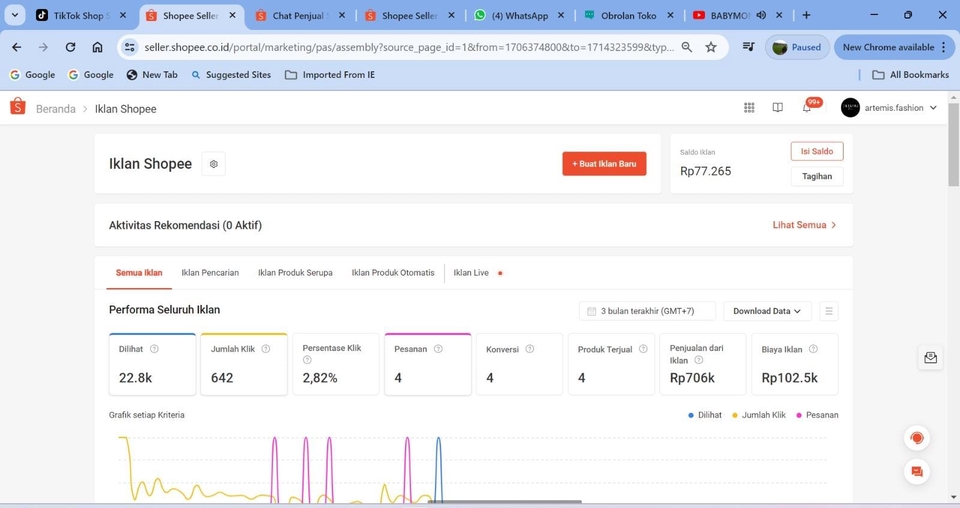Viewport: 960px width, 508px height.
Task: Click the help icon under Persentase Klik
Action: click(307, 360)
